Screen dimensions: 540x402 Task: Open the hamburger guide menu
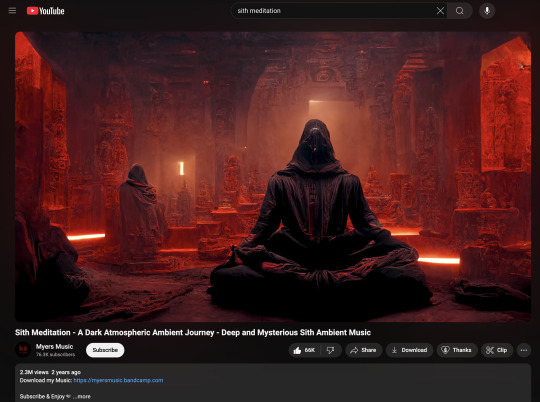click(12, 11)
